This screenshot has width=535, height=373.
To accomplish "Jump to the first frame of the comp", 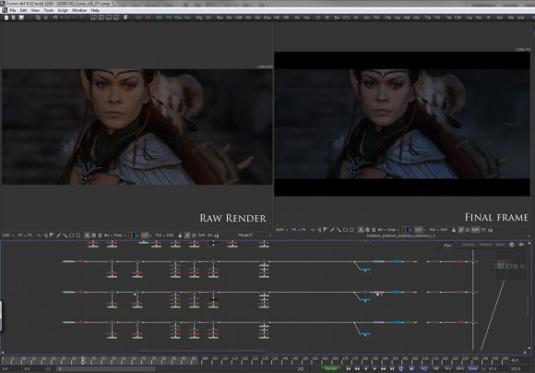I will click(x=348, y=369).
